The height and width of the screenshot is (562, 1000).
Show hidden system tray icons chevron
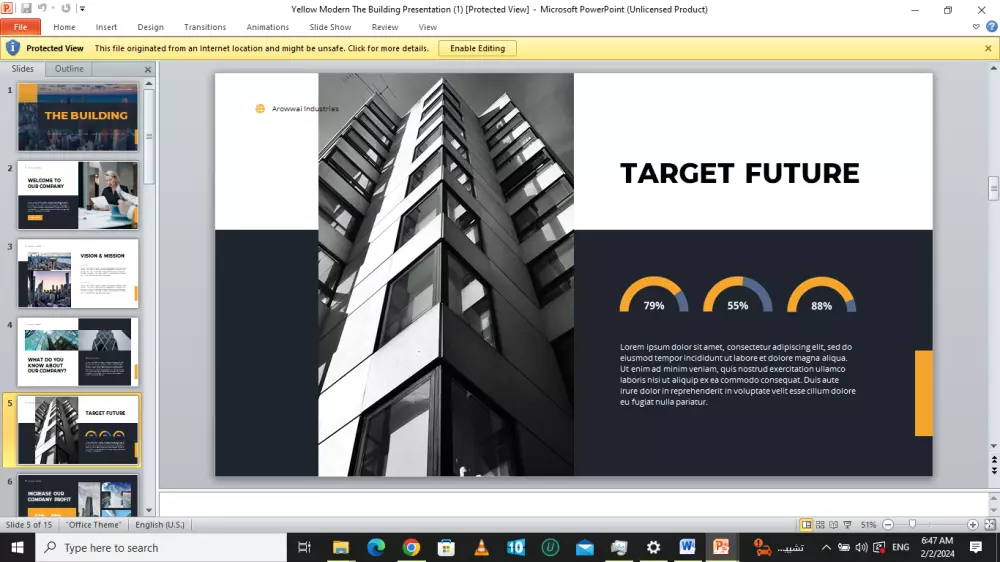[x=826, y=547]
